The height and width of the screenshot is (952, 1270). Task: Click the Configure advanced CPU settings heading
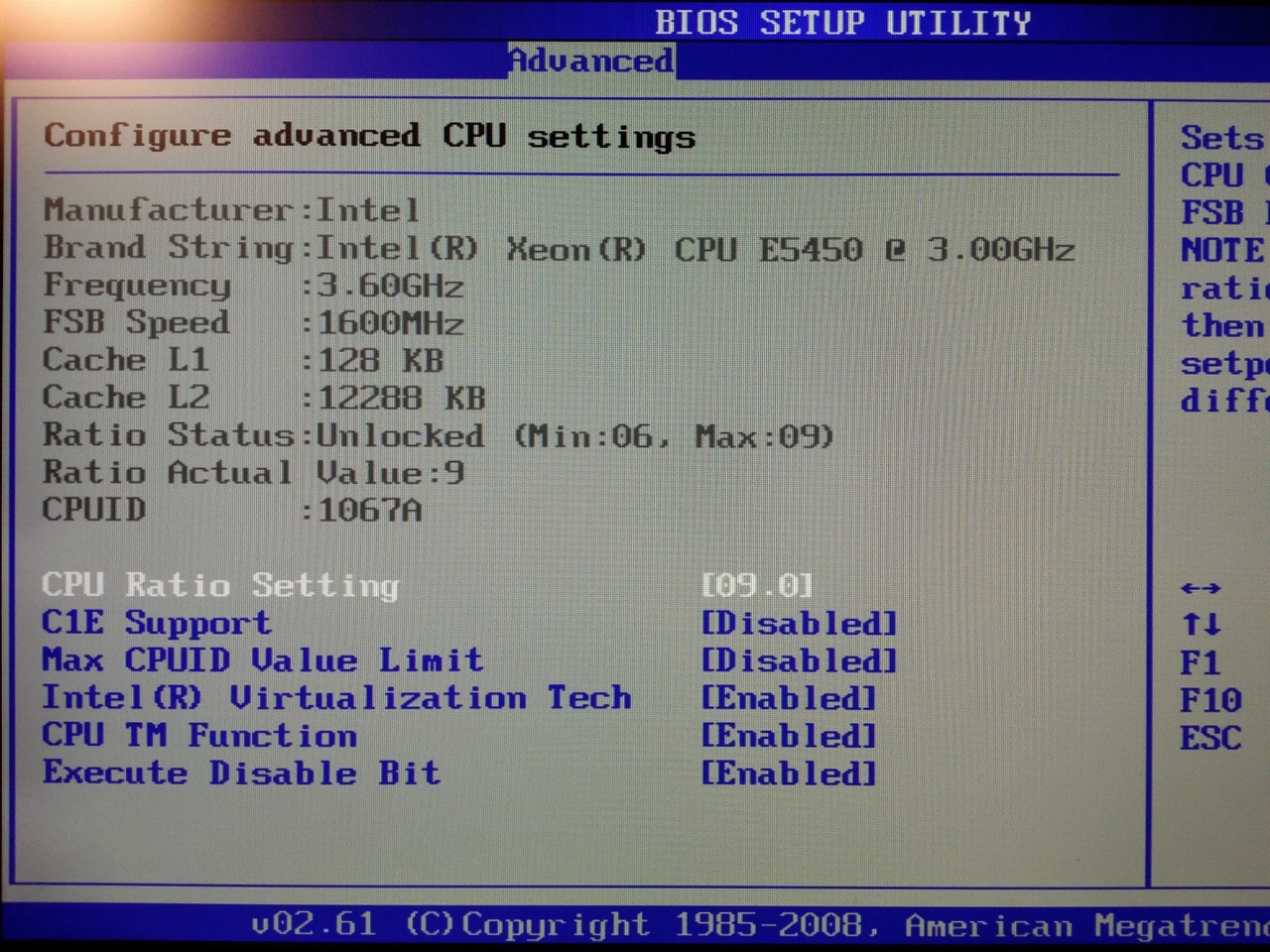pos(369,136)
